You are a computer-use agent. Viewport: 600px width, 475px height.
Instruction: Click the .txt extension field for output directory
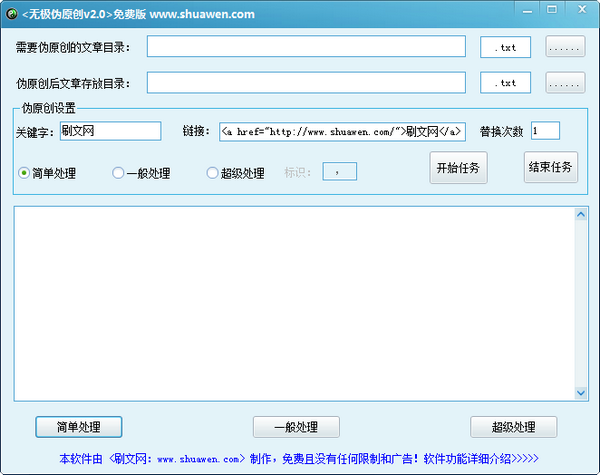[x=505, y=83]
